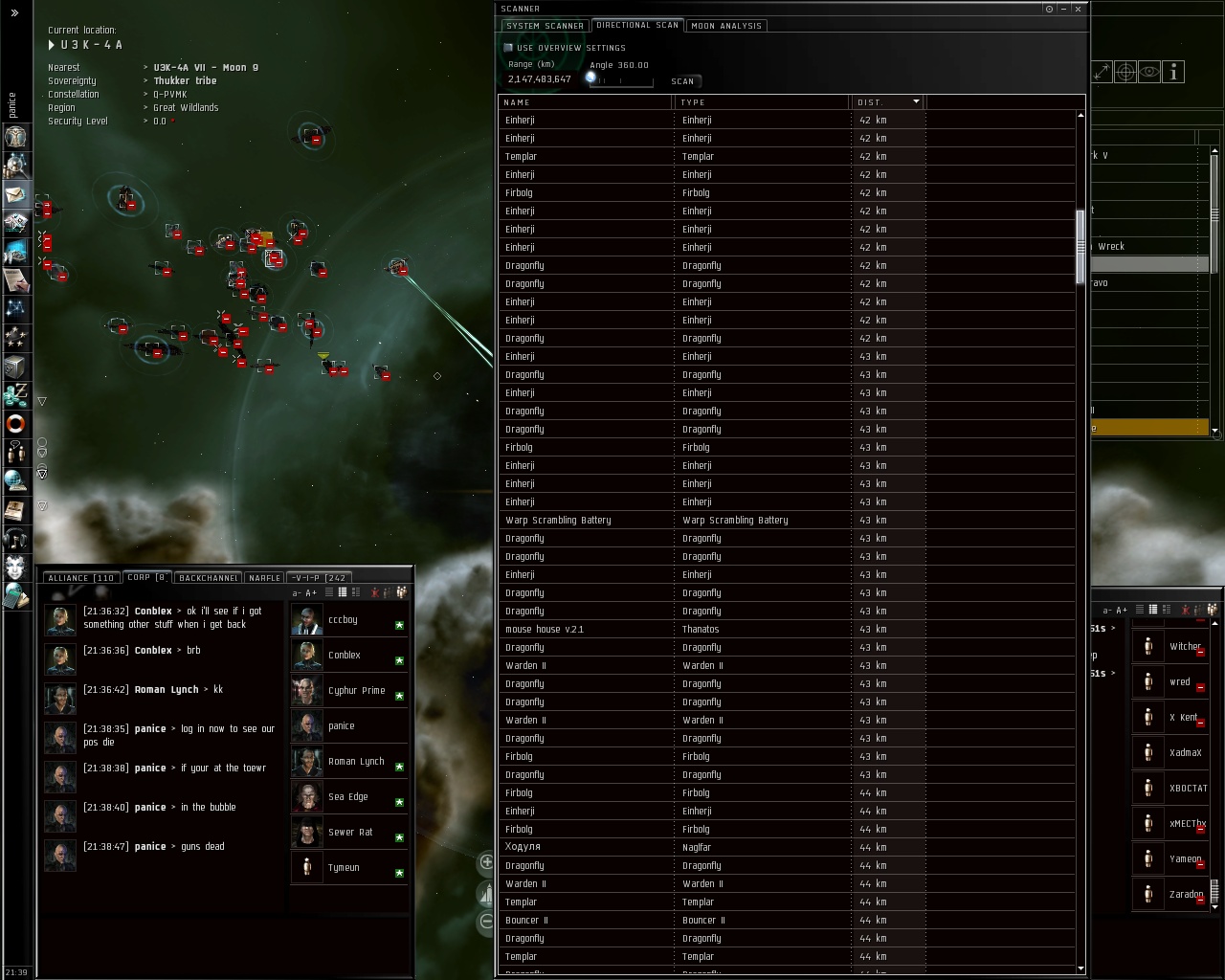1225x980 pixels.
Task: Open the calculator and globe icon
Action: (15, 596)
